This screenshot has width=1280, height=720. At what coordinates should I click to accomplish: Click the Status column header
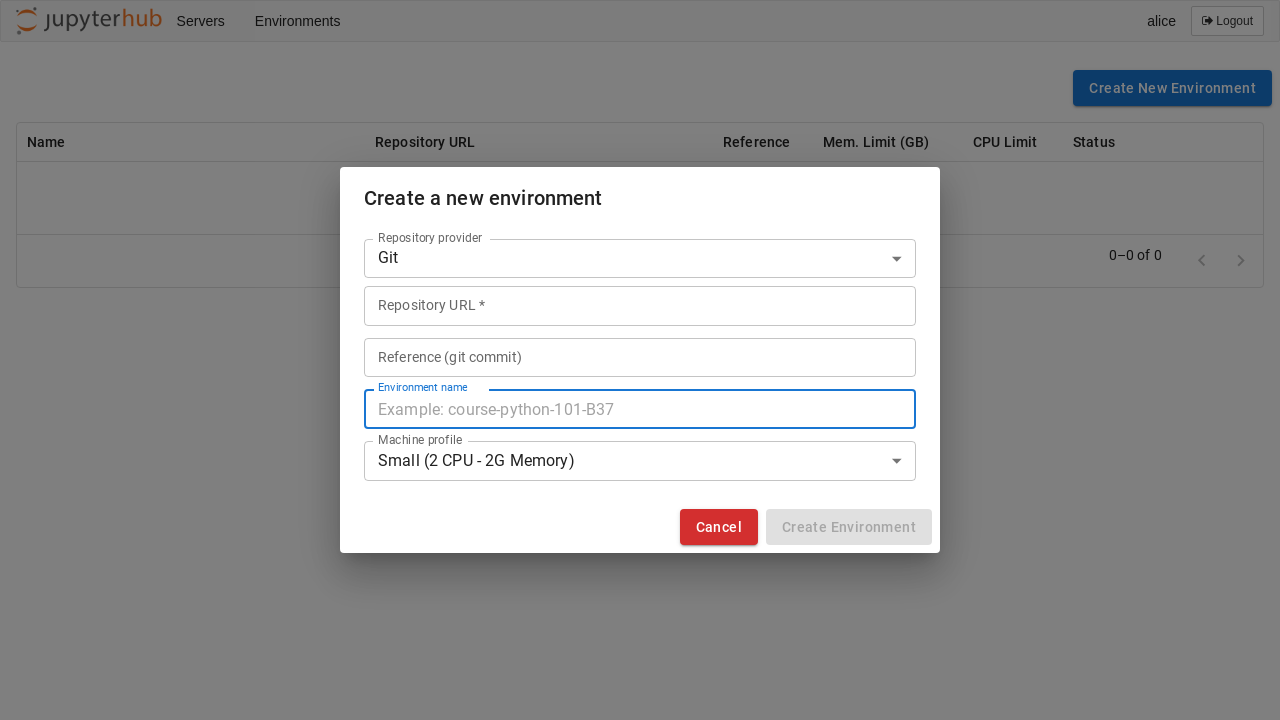[1093, 142]
